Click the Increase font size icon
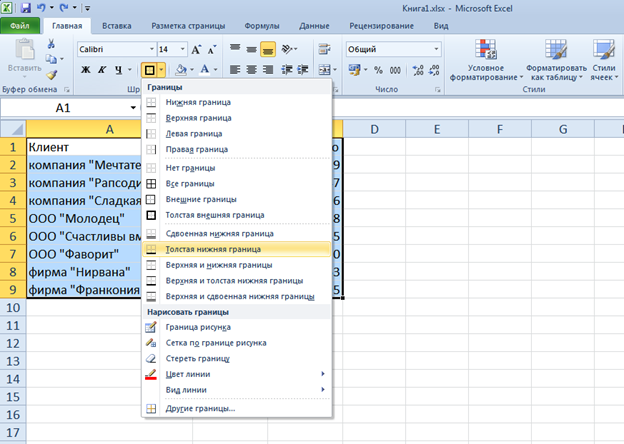 click(x=195, y=48)
